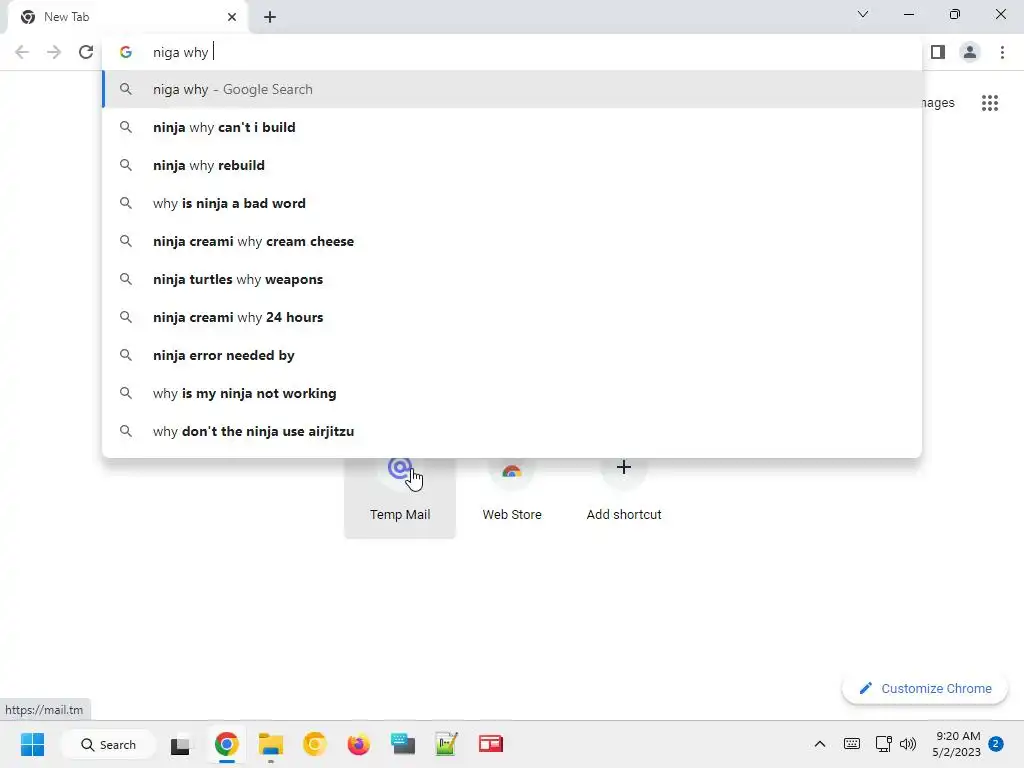Choose suggestion 'ninja creami why 24 hours'
The image size is (1024, 768).
click(x=512, y=317)
